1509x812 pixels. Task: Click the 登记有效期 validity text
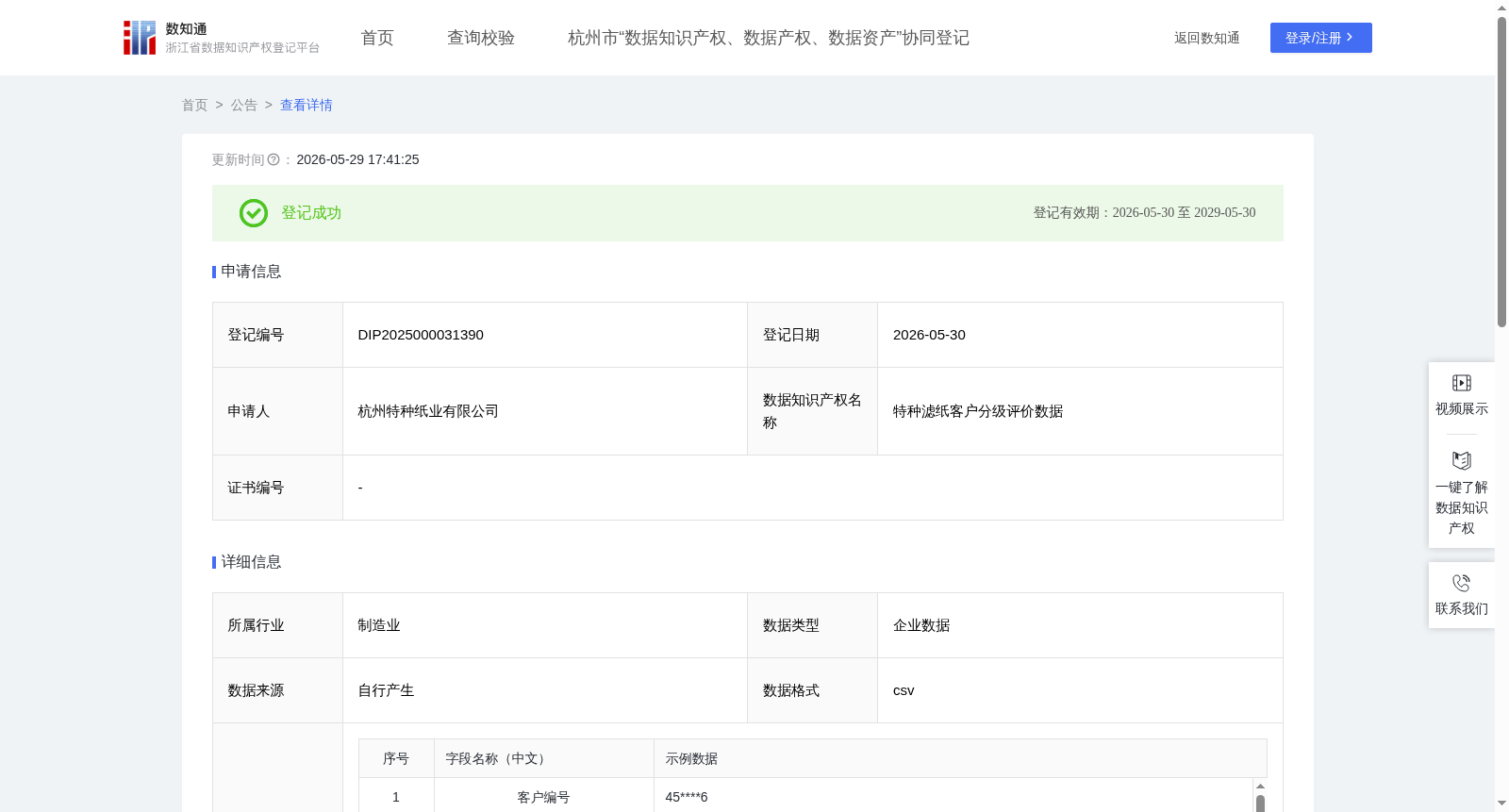(x=1144, y=213)
